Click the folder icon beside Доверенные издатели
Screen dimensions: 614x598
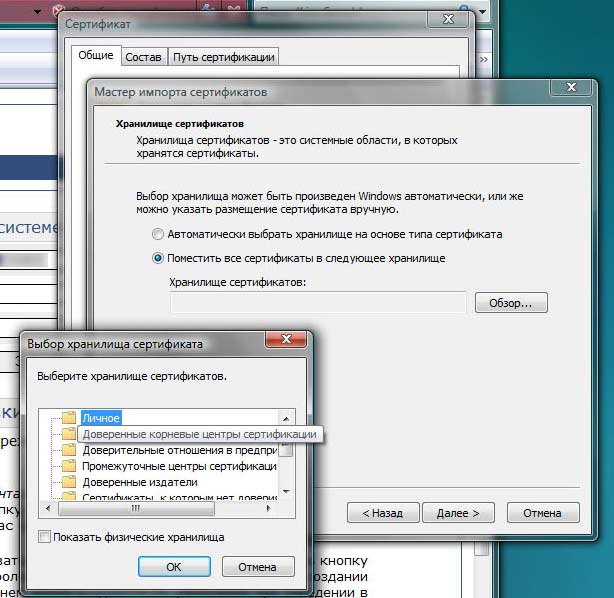point(69,482)
